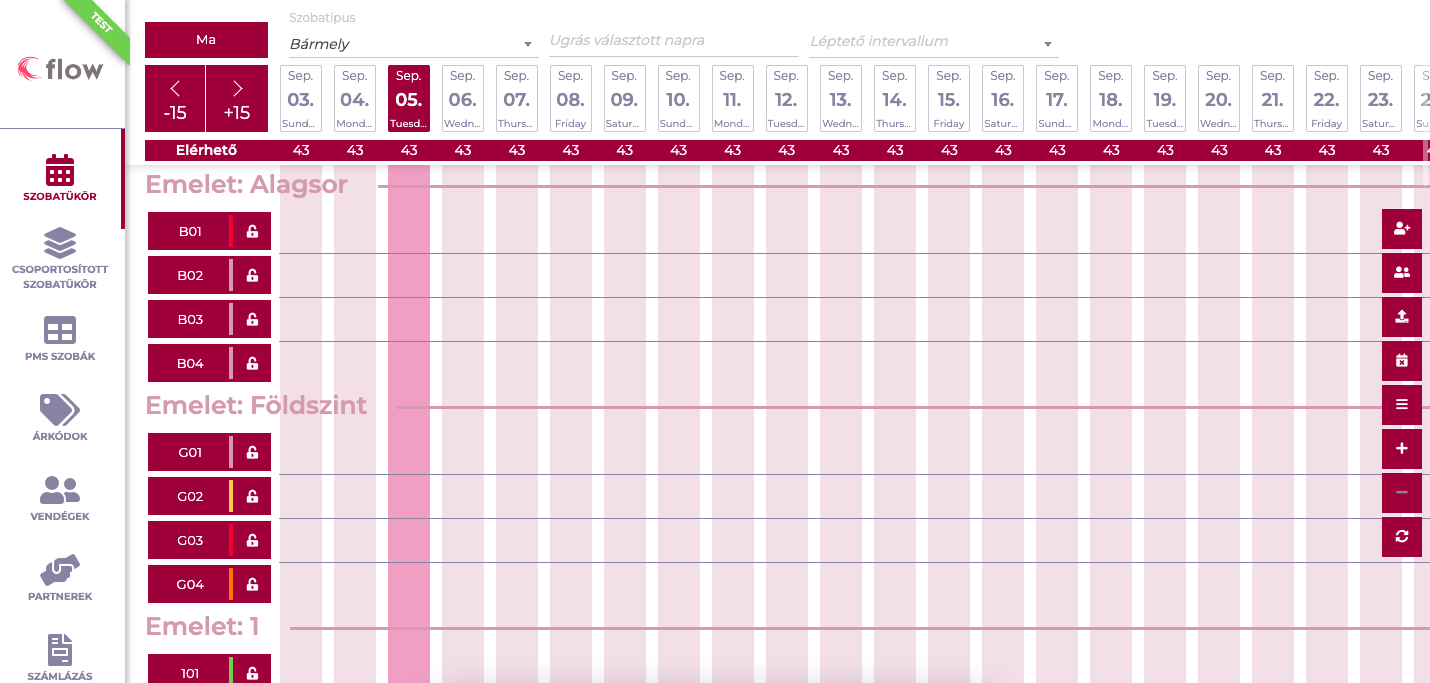Click the plus zoom-in button
This screenshot has width=1430, height=683.
coord(1401,449)
